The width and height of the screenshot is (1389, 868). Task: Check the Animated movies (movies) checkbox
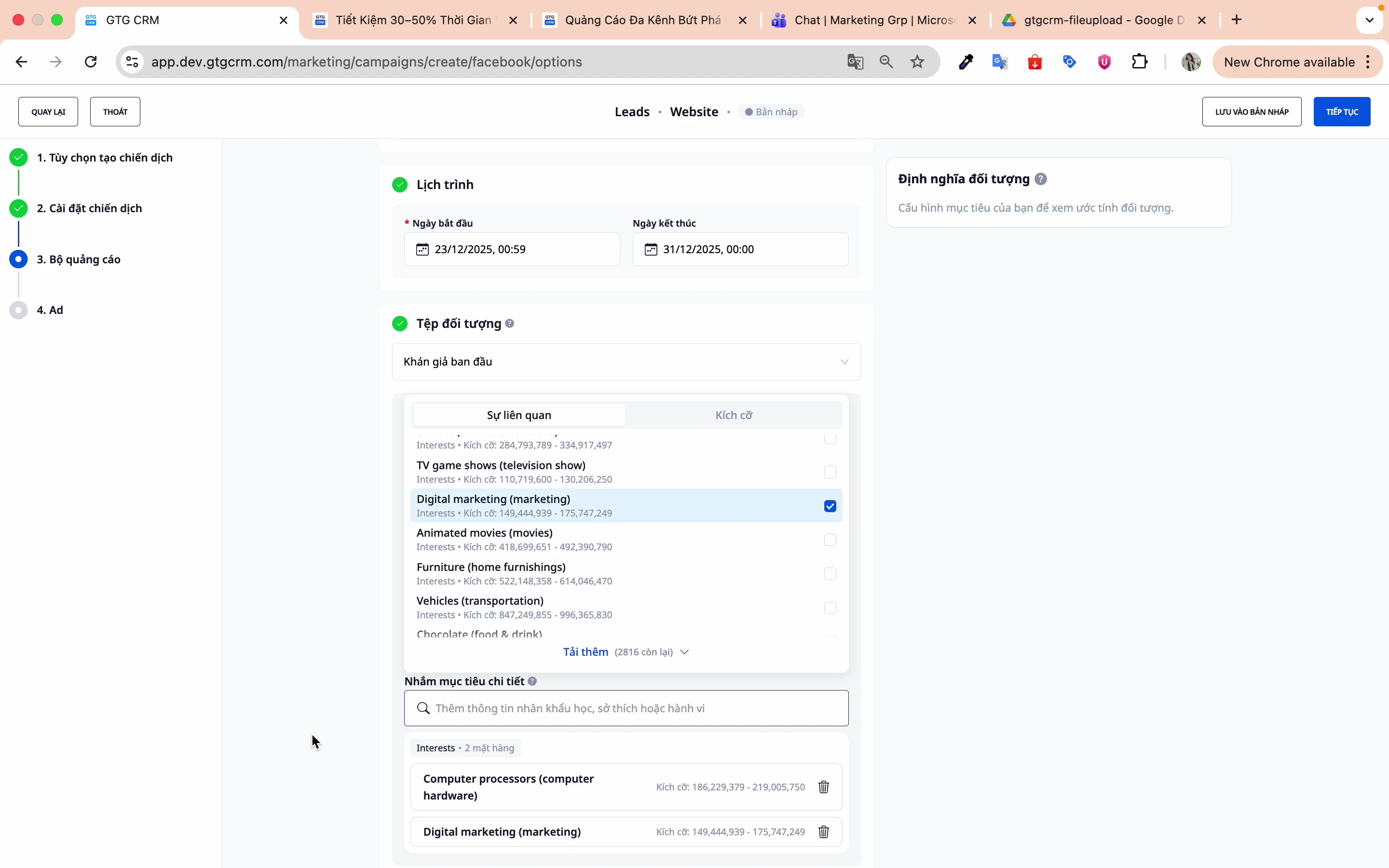pos(830,540)
